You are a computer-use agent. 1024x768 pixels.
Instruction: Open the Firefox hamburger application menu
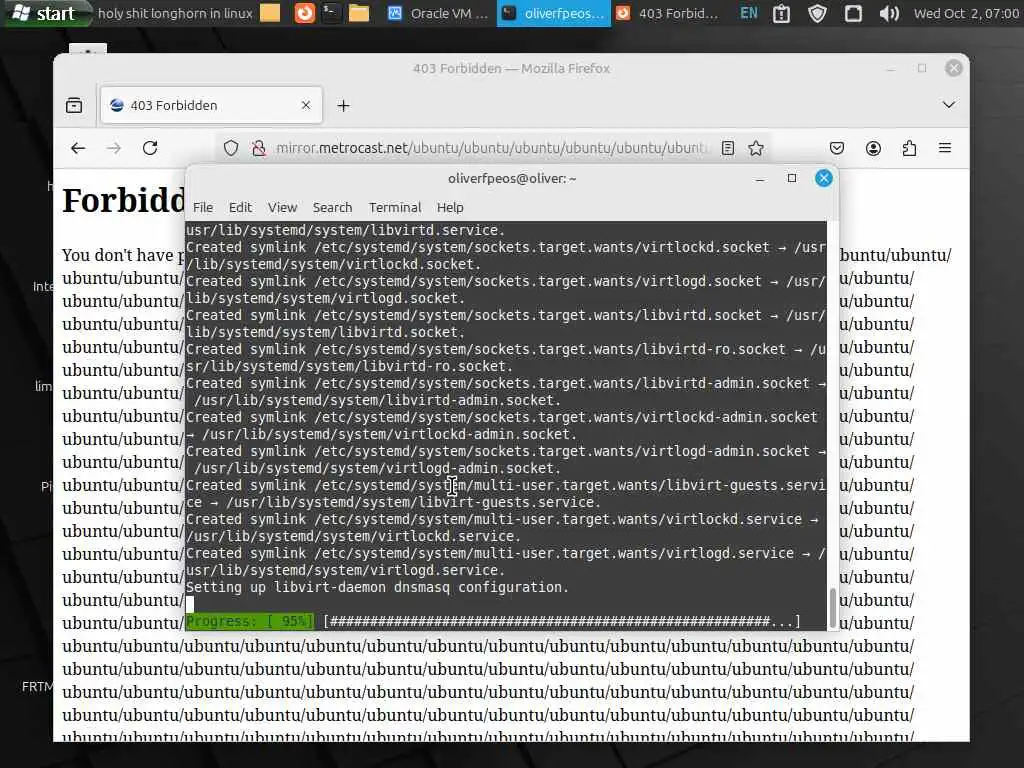click(945, 148)
